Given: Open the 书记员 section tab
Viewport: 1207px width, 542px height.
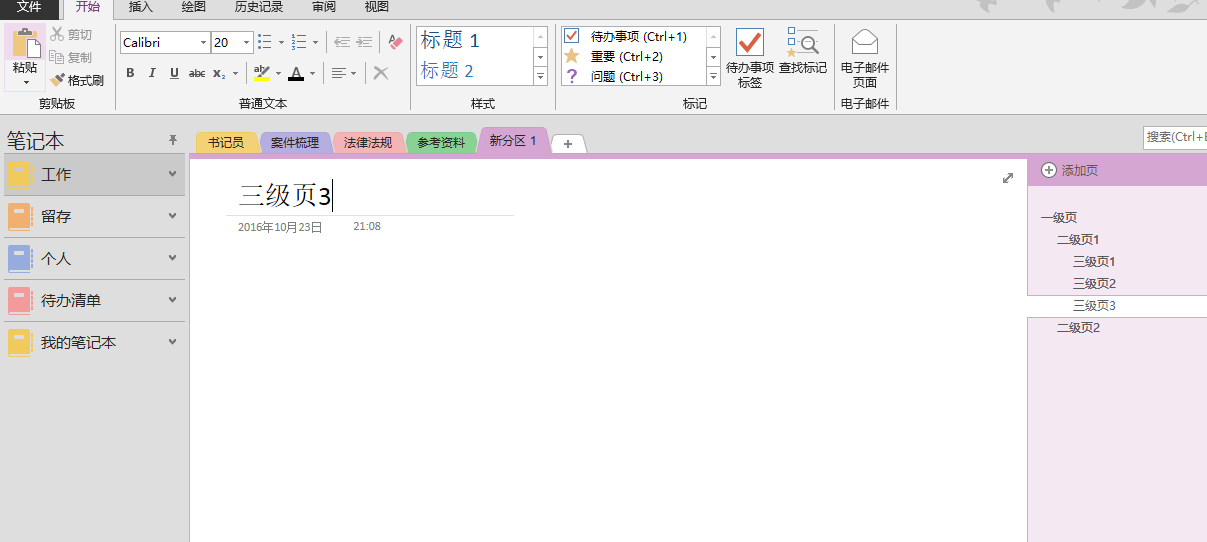Looking at the screenshot, I should (x=226, y=143).
